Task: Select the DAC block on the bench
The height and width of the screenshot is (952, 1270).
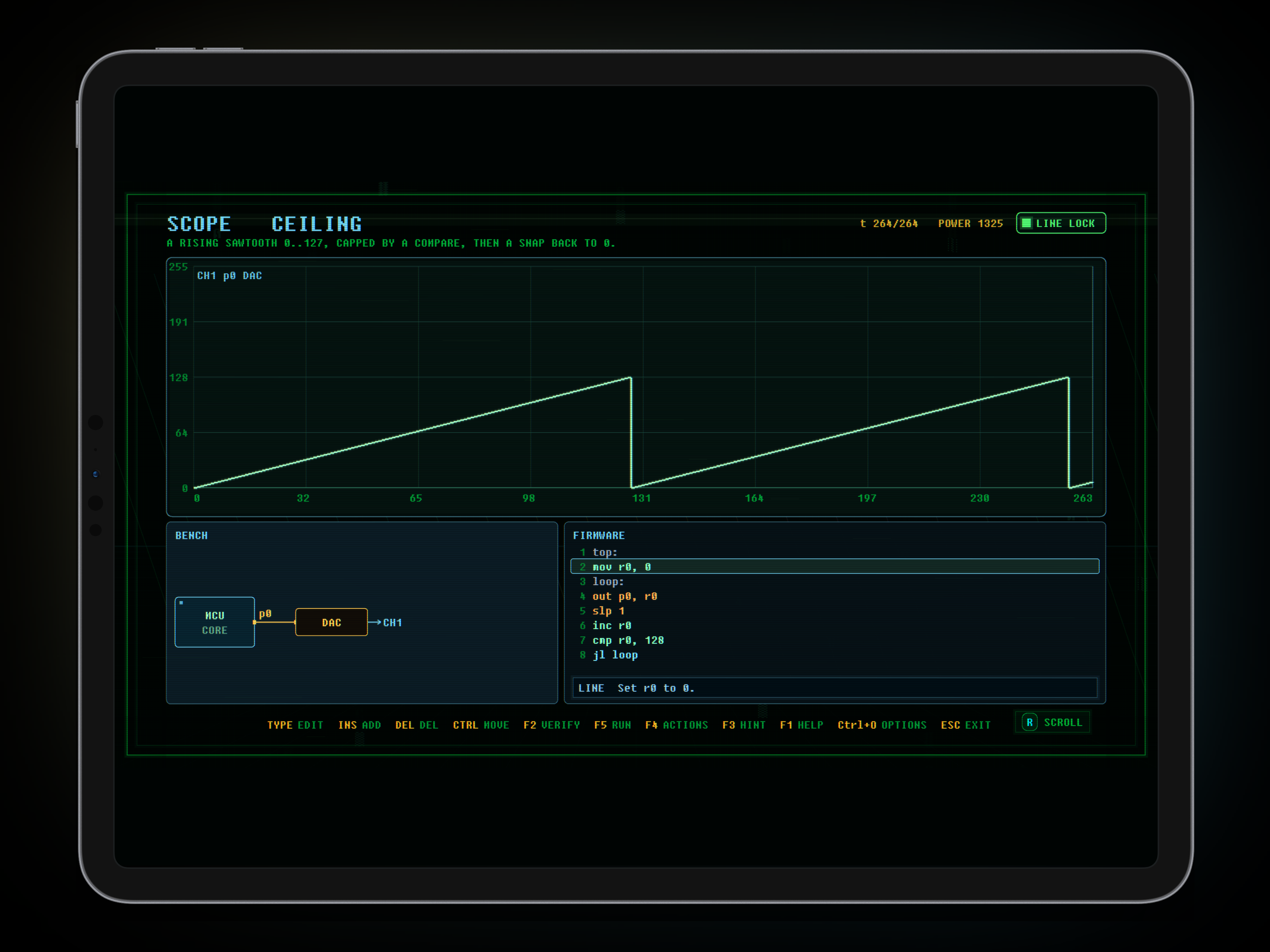Action: point(331,622)
